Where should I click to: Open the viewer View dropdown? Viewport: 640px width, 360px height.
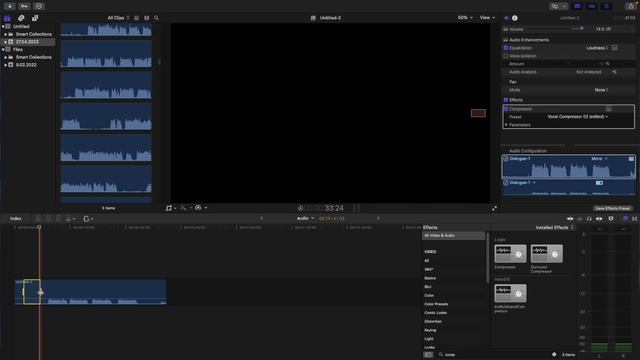(487, 18)
